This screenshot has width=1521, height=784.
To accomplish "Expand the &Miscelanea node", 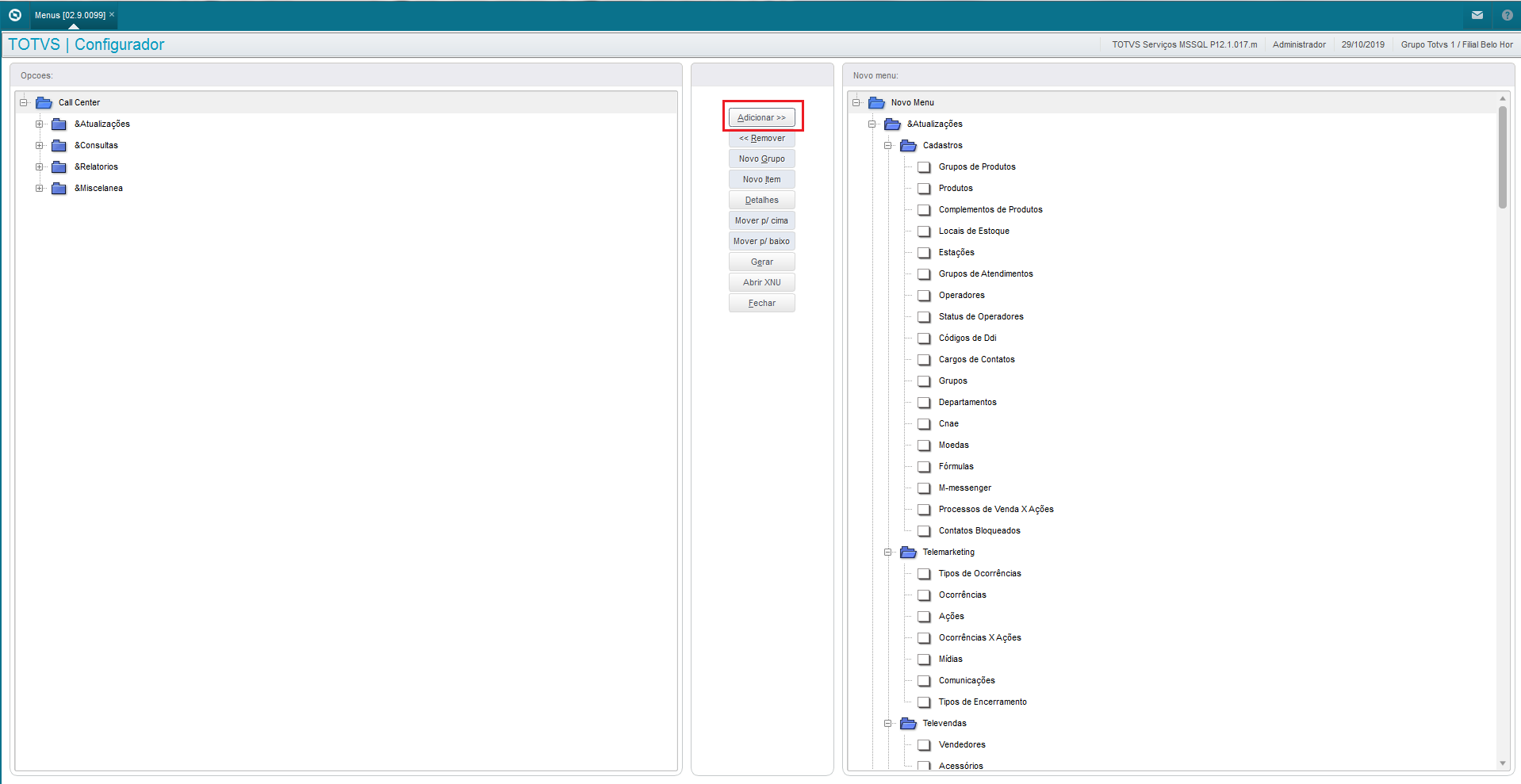I will [x=40, y=188].
